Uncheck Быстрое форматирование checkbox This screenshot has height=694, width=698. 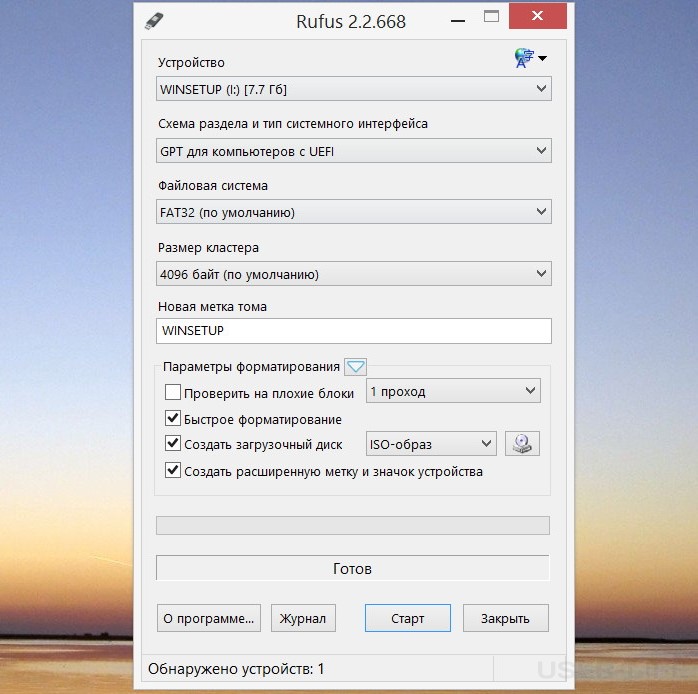pyautogui.click(x=173, y=418)
